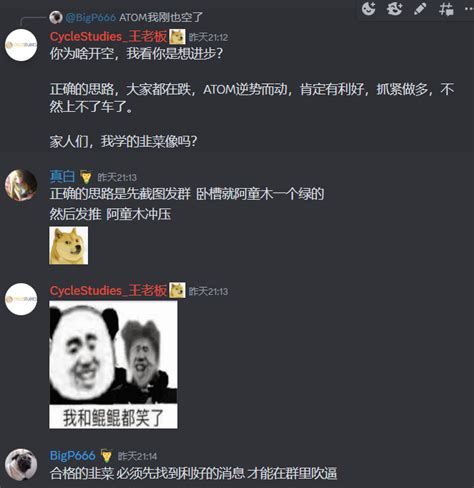Open the @BigP666 mention in reply preview
This screenshot has height=488, width=474.
pos(91,17)
